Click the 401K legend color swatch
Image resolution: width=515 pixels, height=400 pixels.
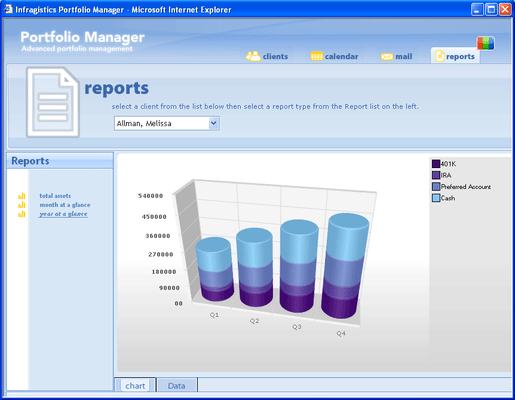coord(436,164)
